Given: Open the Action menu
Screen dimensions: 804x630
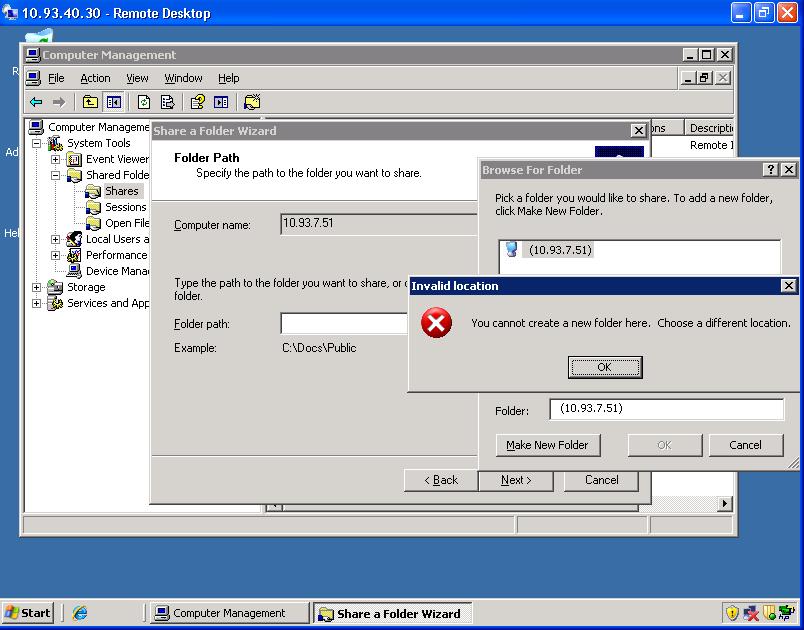Looking at the screenshot, I should 95,78.
